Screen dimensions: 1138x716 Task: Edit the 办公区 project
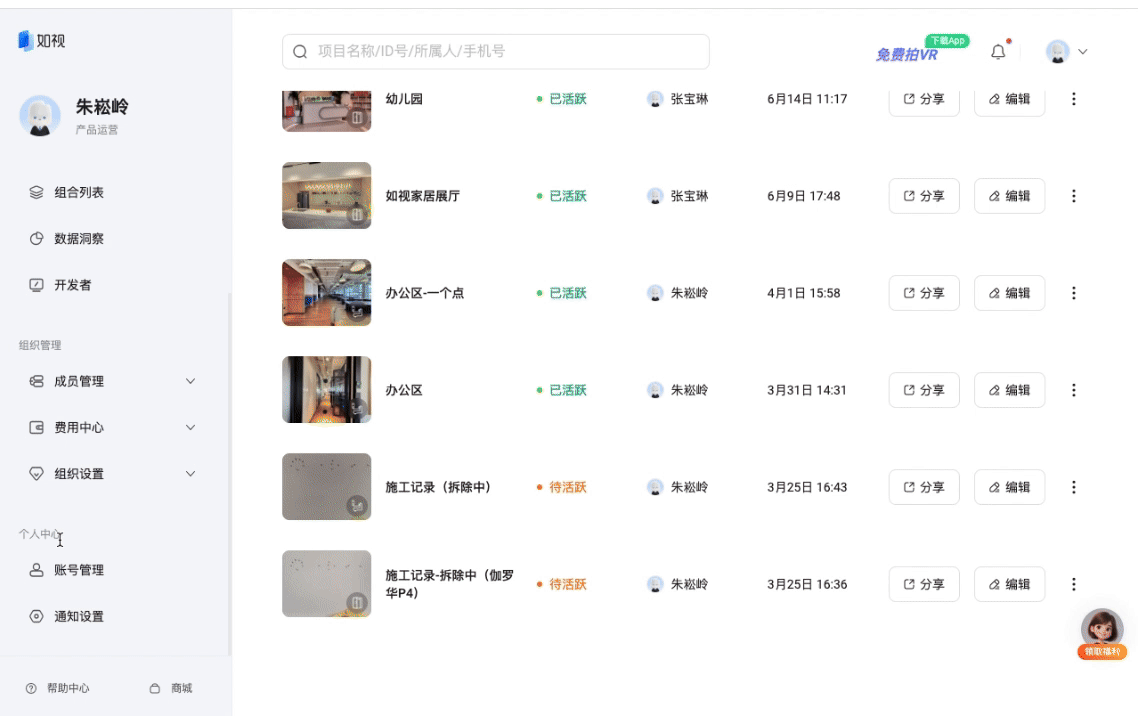click(1009, 390)
